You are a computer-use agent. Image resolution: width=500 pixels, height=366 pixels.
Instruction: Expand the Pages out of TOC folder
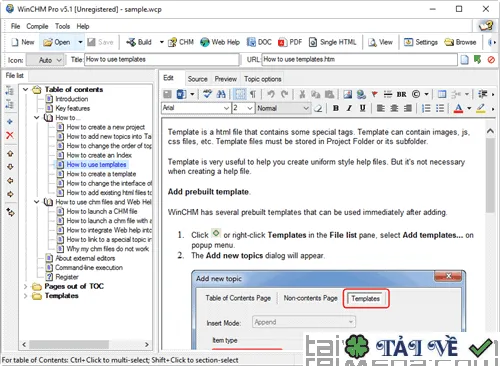[x=26, y=286]
